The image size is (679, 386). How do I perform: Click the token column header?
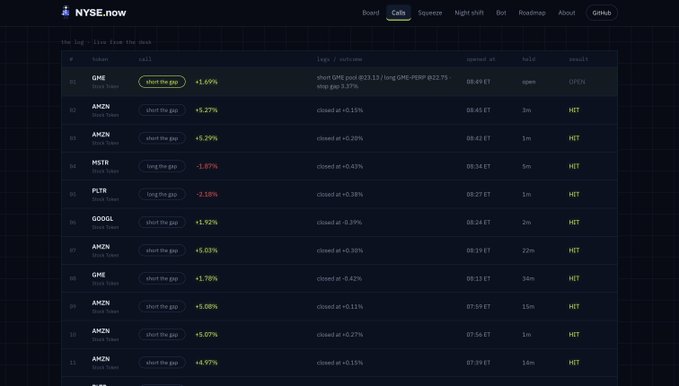(x=100, y=59)
